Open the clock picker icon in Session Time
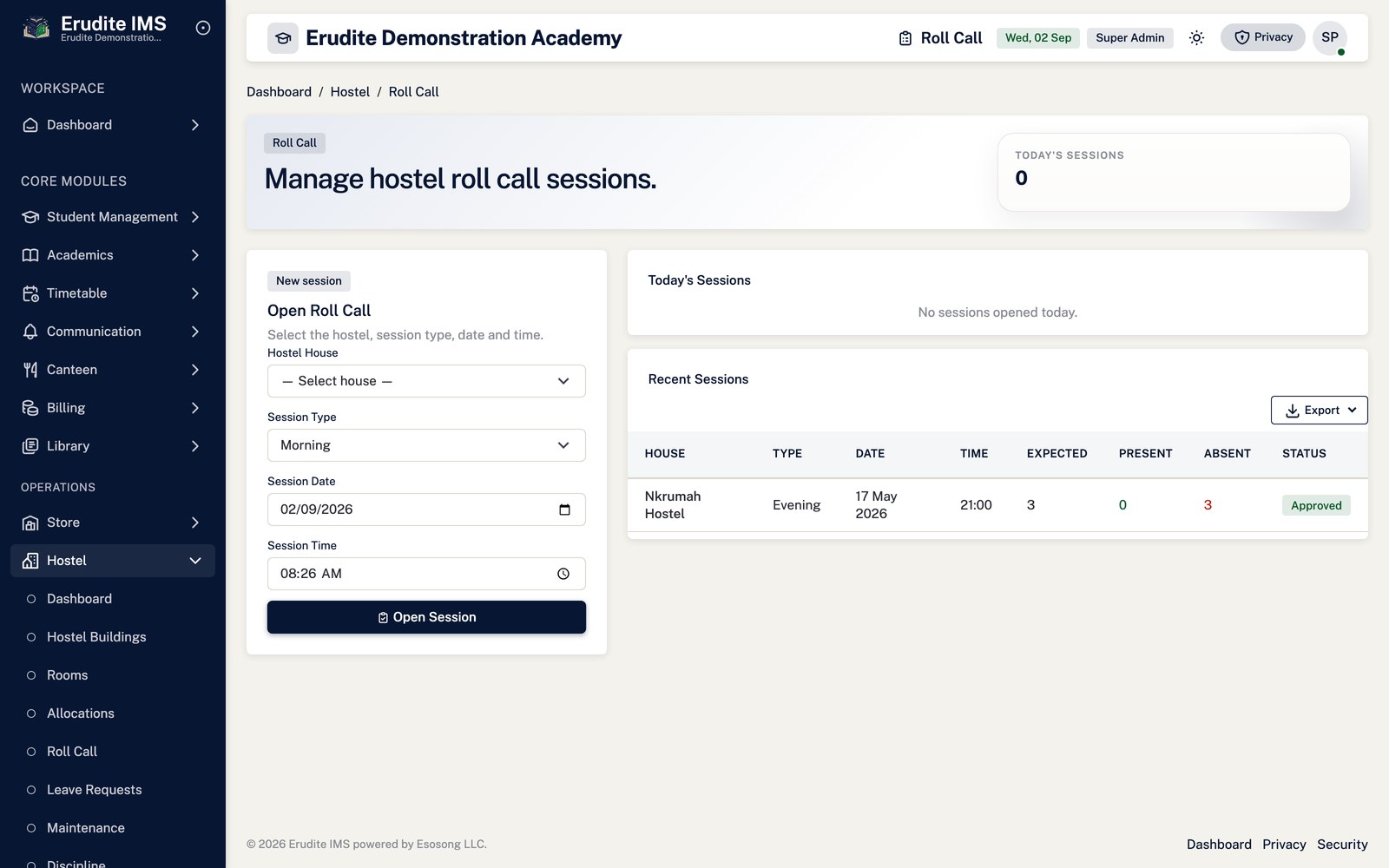Screen dimensions: 1389x868 click(563, 574)
